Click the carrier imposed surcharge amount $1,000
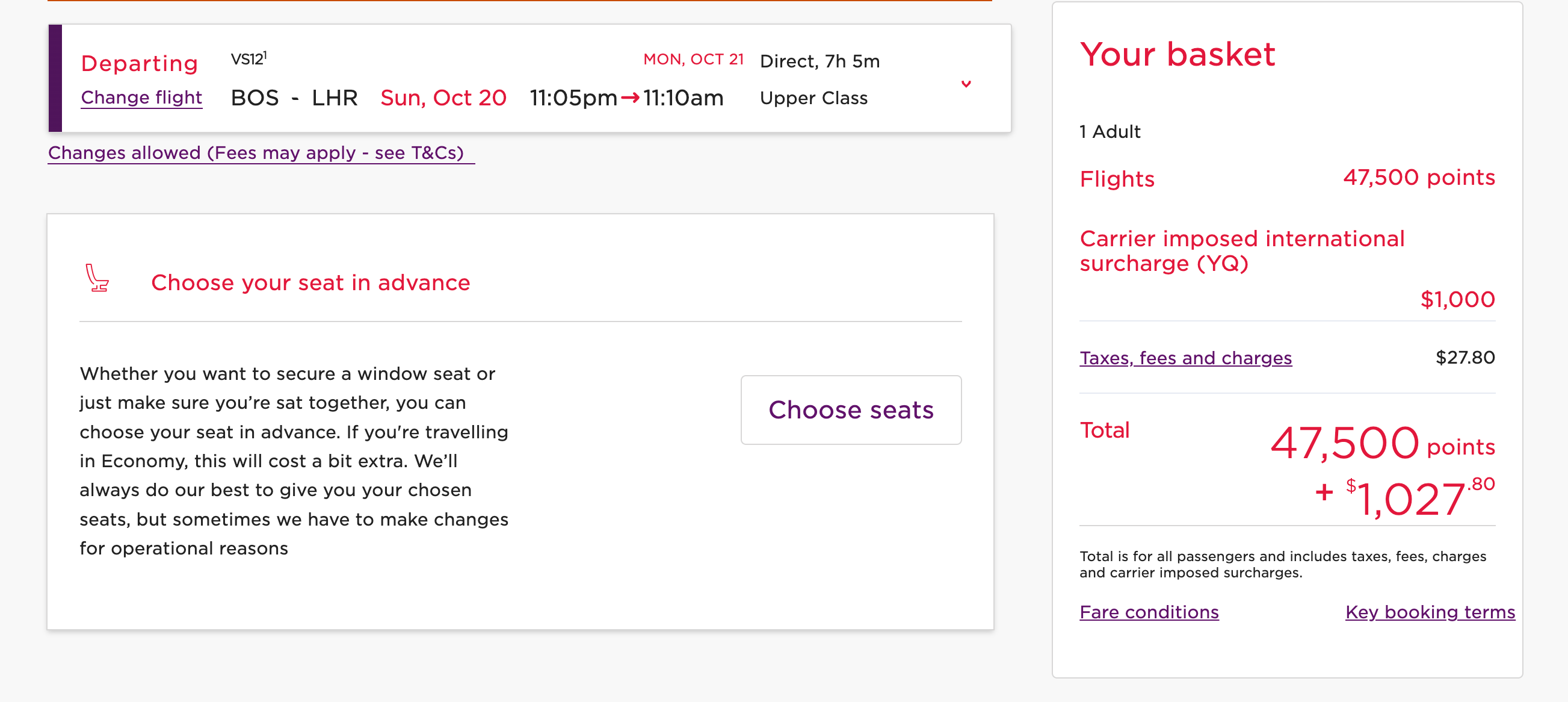This screenshot has width=1568, height=702. 1457,299
